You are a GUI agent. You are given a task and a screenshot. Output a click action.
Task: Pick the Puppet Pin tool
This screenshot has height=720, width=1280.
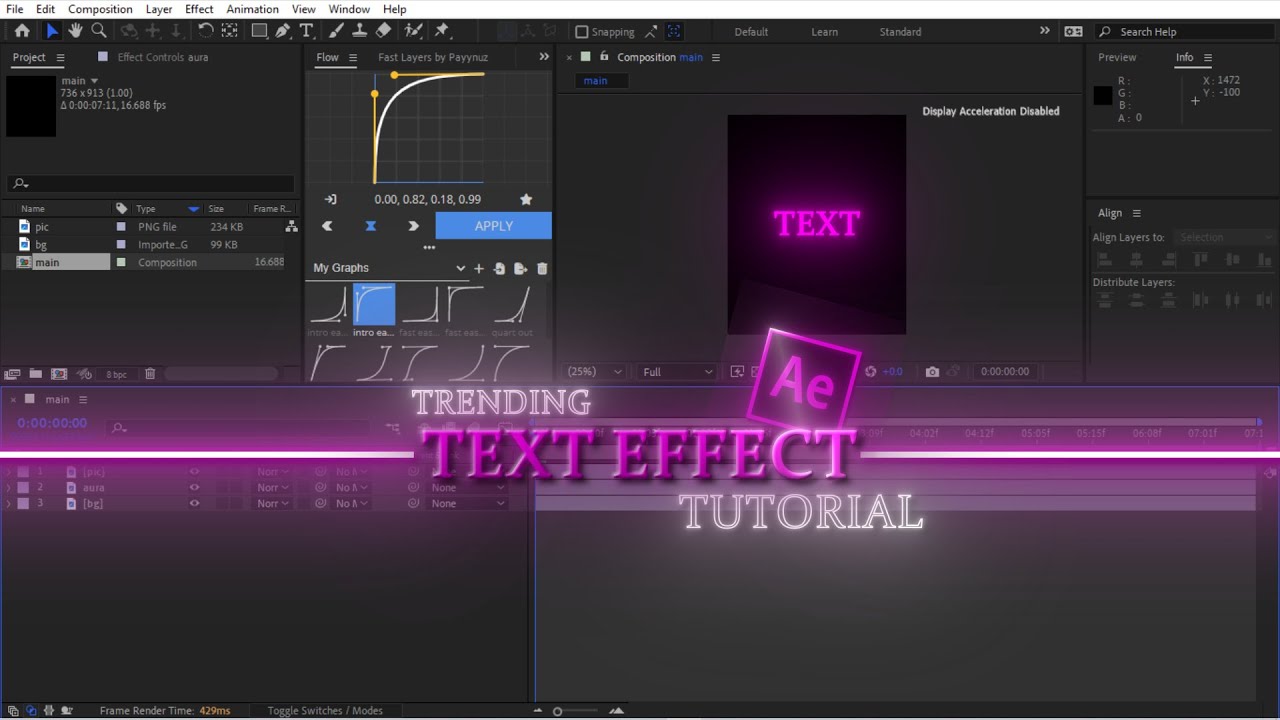pyautogui.click(x=442, y=31)
